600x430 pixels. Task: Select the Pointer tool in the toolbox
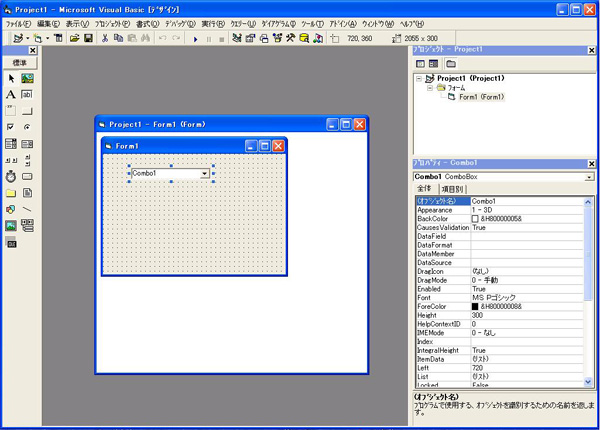pos(11,78)
